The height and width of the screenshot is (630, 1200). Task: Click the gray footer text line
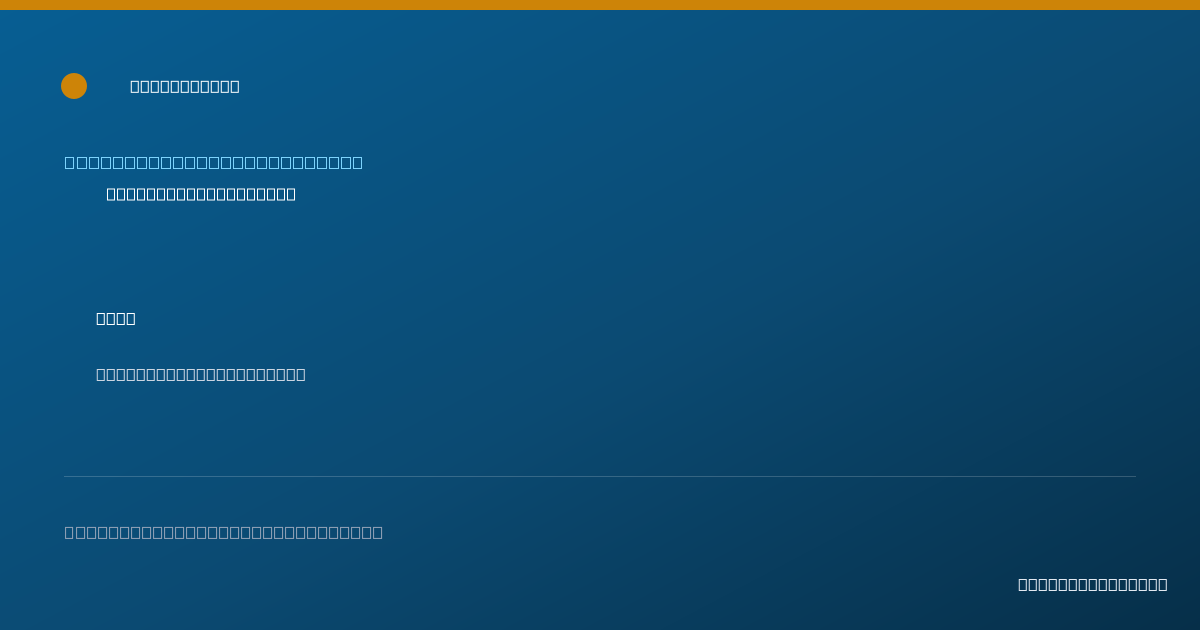[224, 532]
